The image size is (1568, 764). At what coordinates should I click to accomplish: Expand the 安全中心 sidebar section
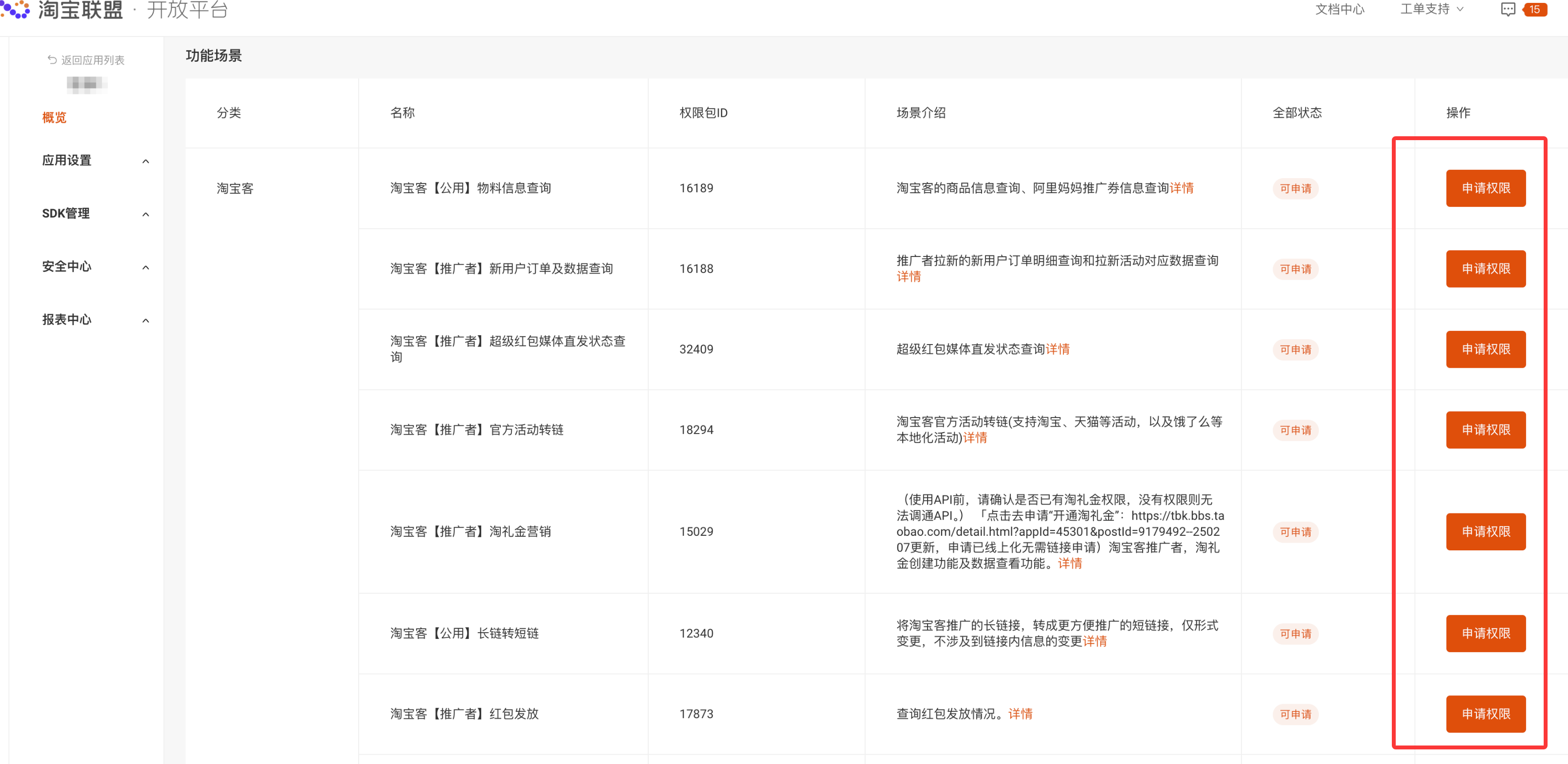146,267
